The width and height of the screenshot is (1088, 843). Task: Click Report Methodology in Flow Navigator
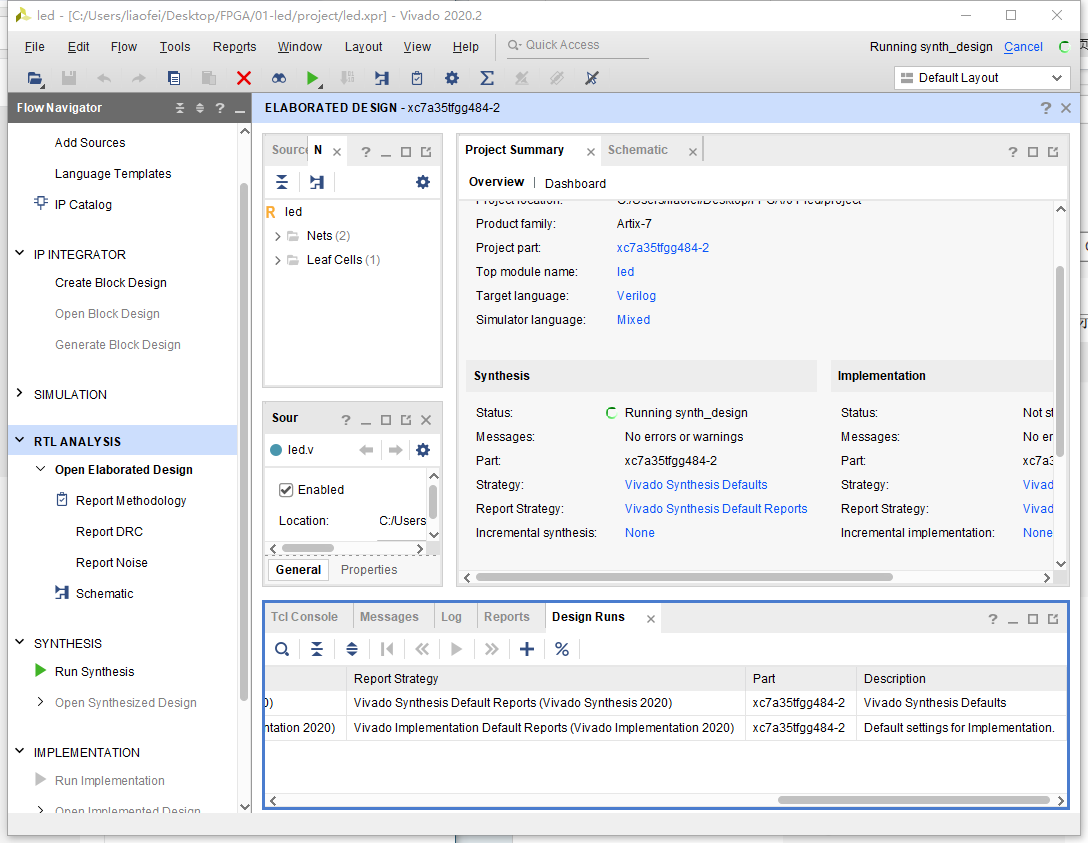tap(130, 501)
